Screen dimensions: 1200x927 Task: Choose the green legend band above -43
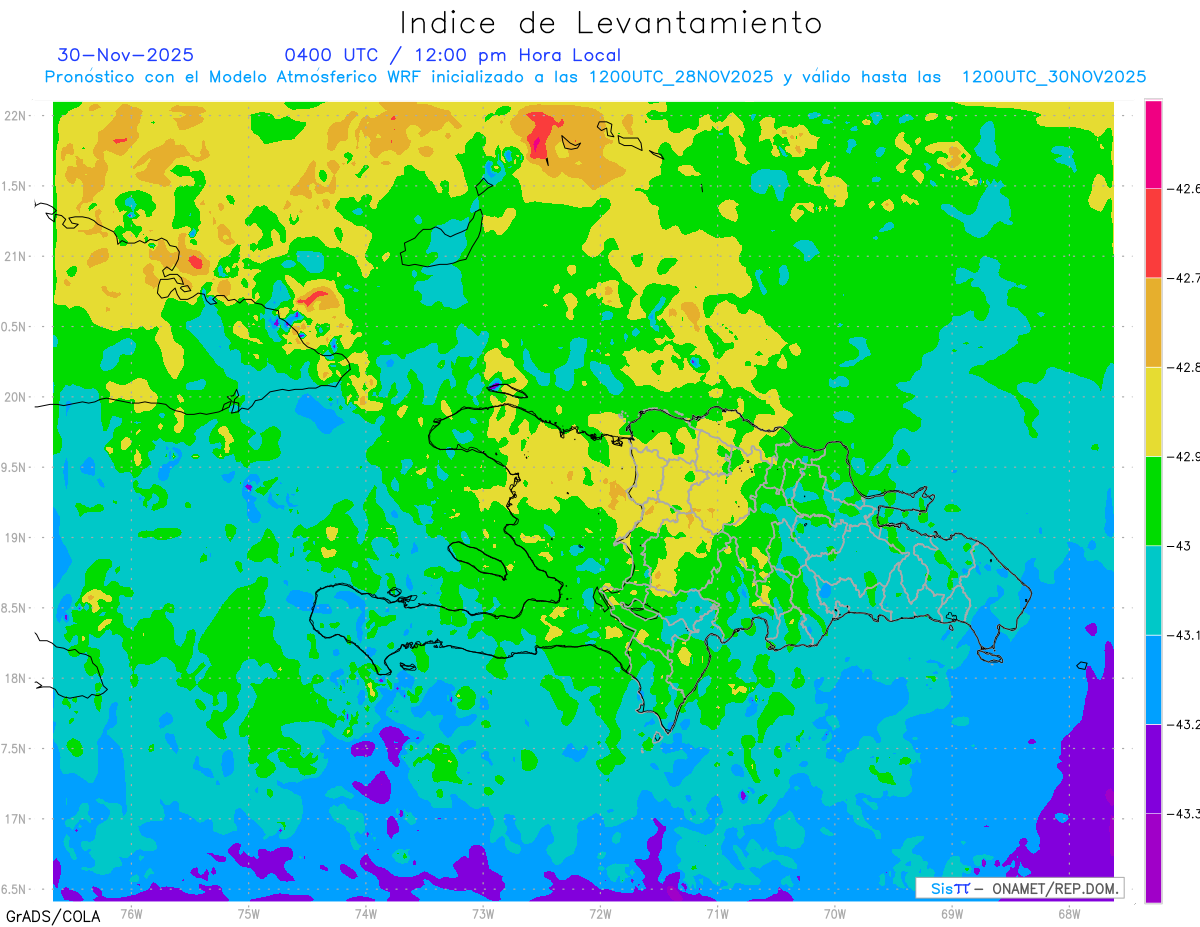(1153, 500)
